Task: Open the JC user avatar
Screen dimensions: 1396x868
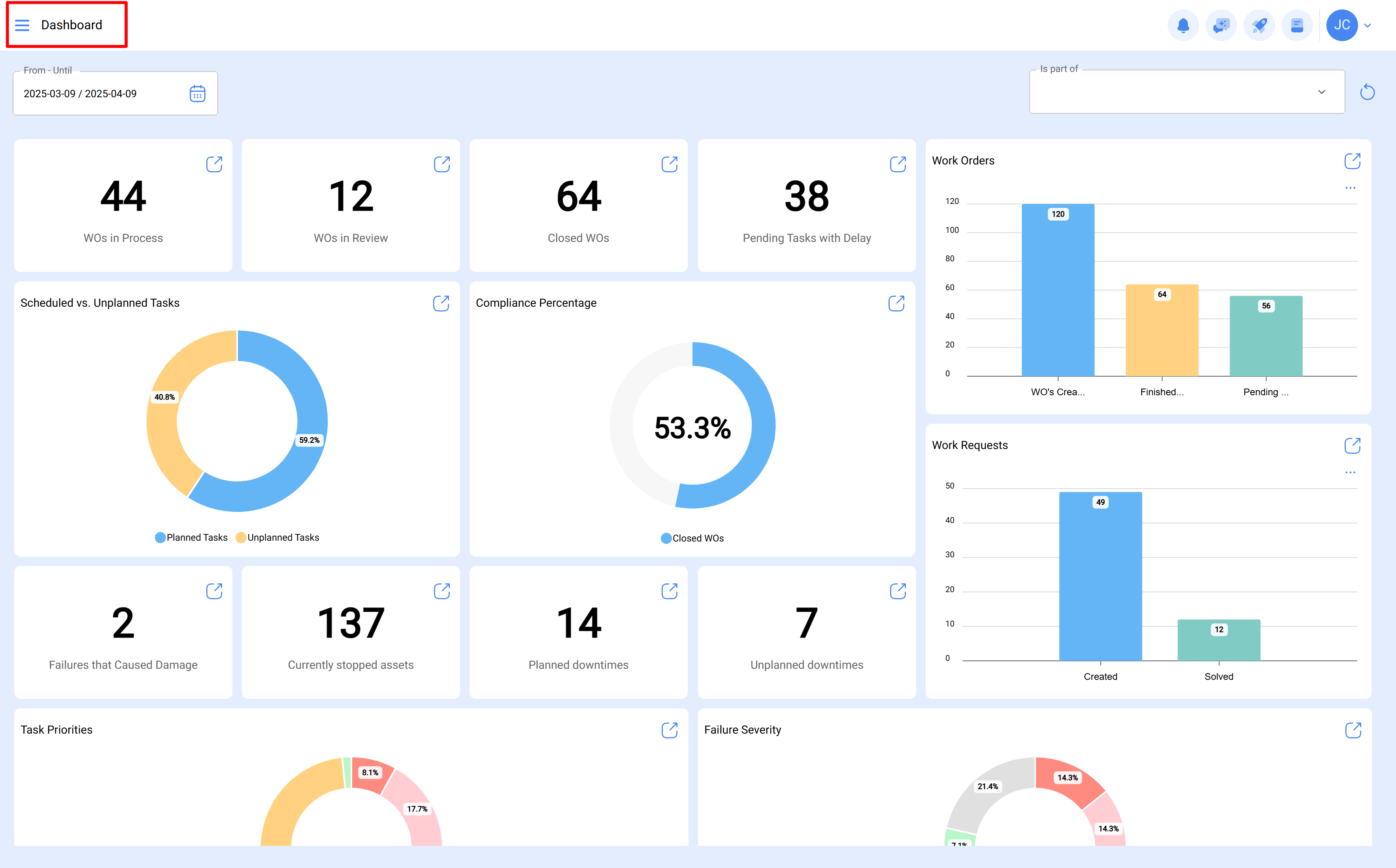Action: click(x=1341, y=25)
